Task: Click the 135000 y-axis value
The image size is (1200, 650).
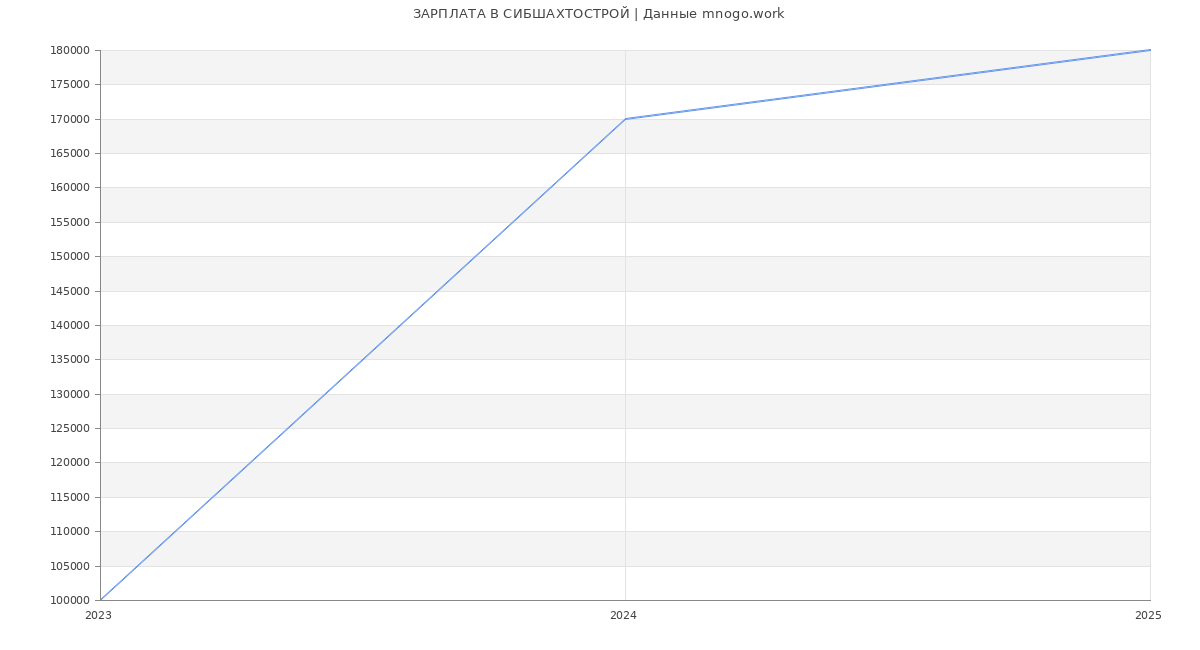Action: pyautogui.click(x=70, y=359)
